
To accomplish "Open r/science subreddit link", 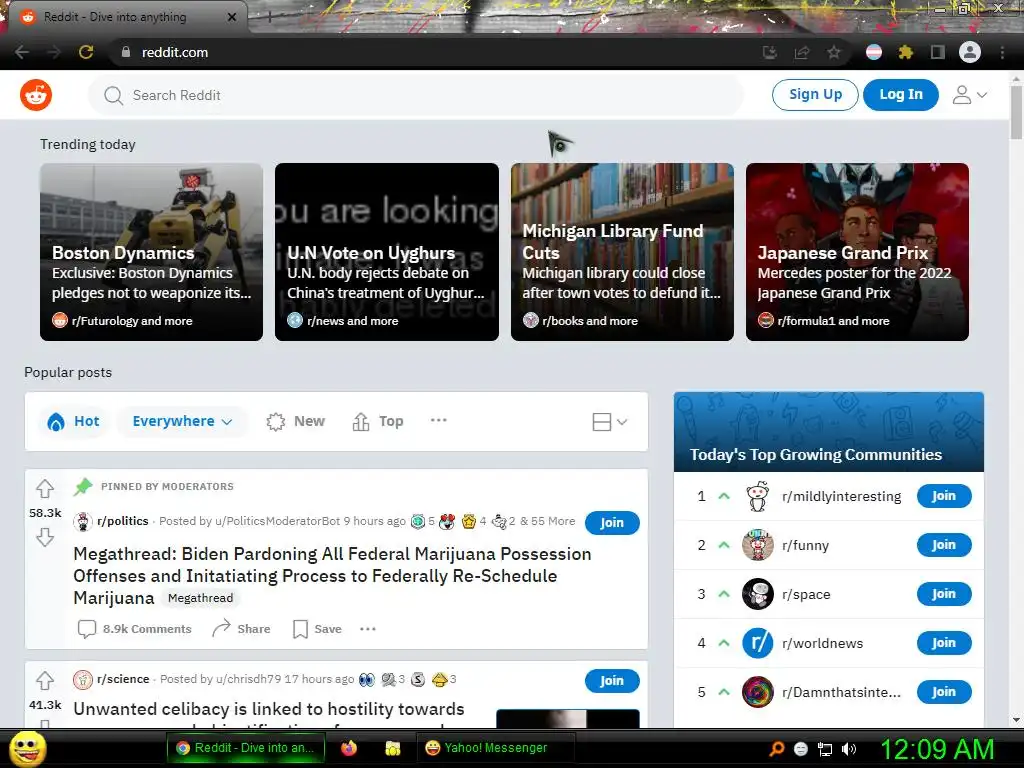I will pyautogui.click(x=123, y=679).
